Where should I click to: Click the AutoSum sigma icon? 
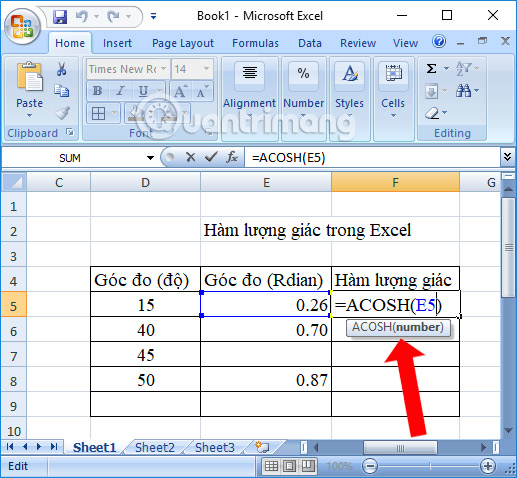tap(431, 69)
